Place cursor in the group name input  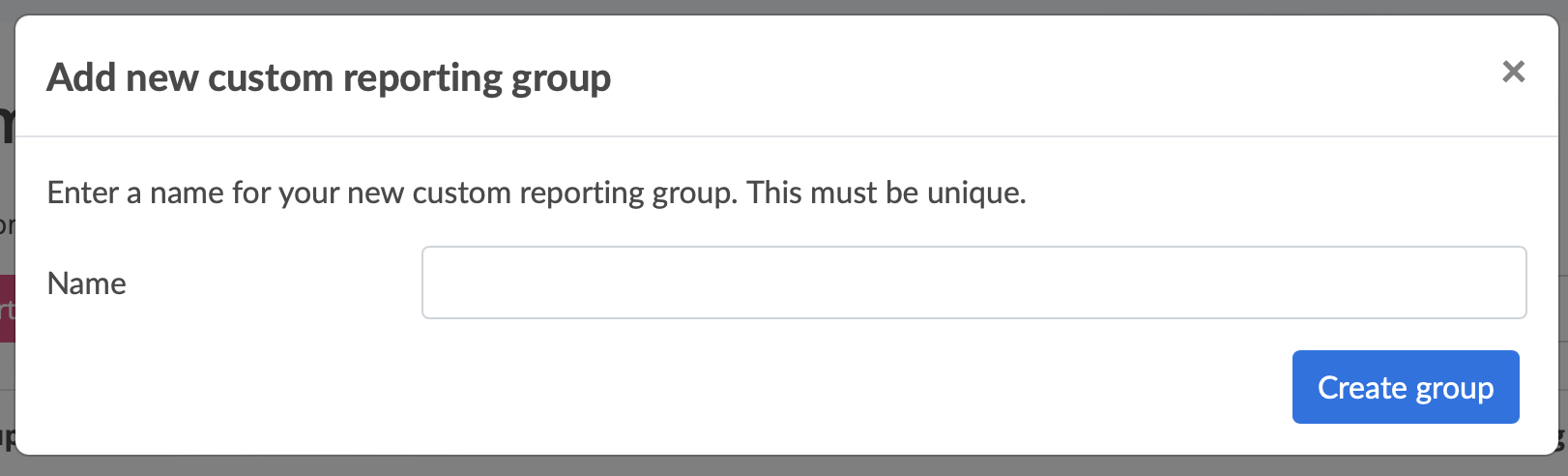pyautogui.click(x=973, y=283)
